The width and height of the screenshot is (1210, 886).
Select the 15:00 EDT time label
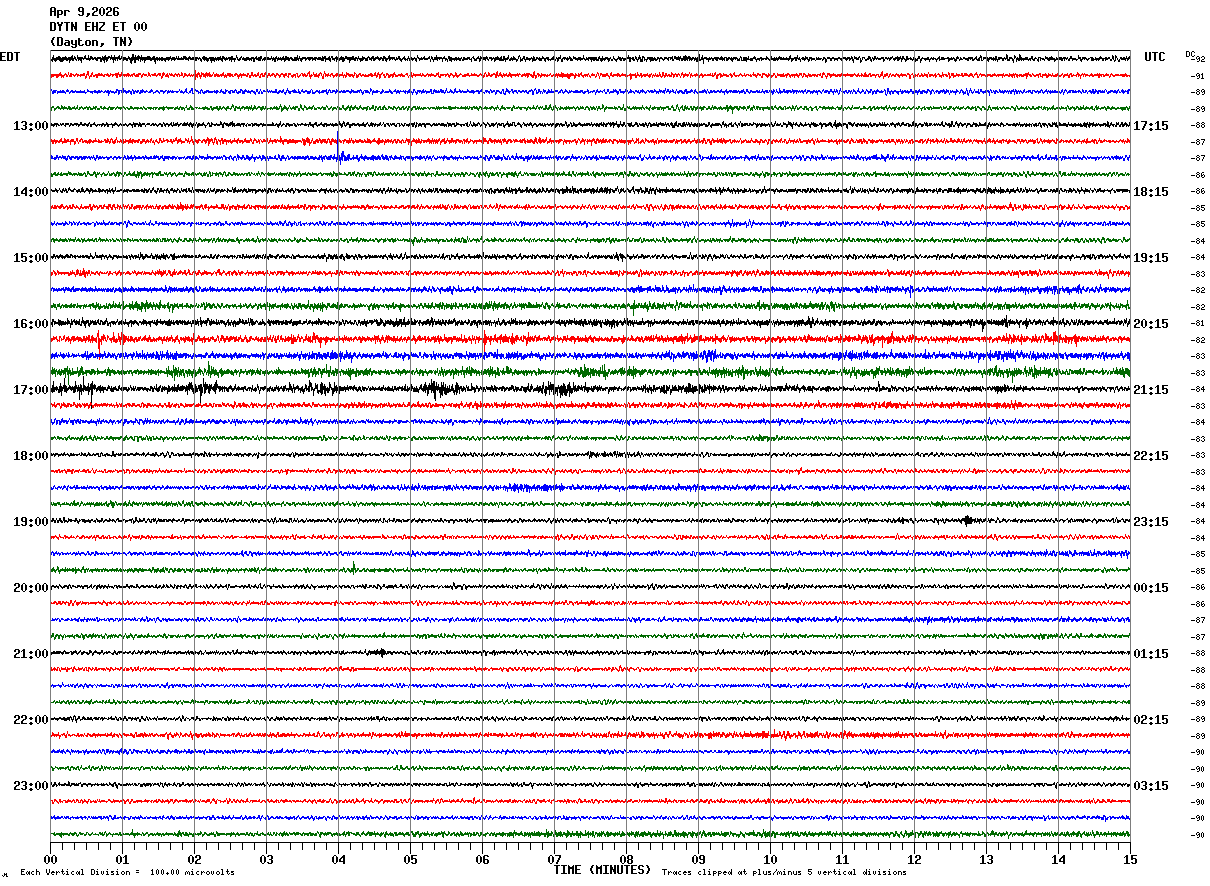(x=31, y=258)
